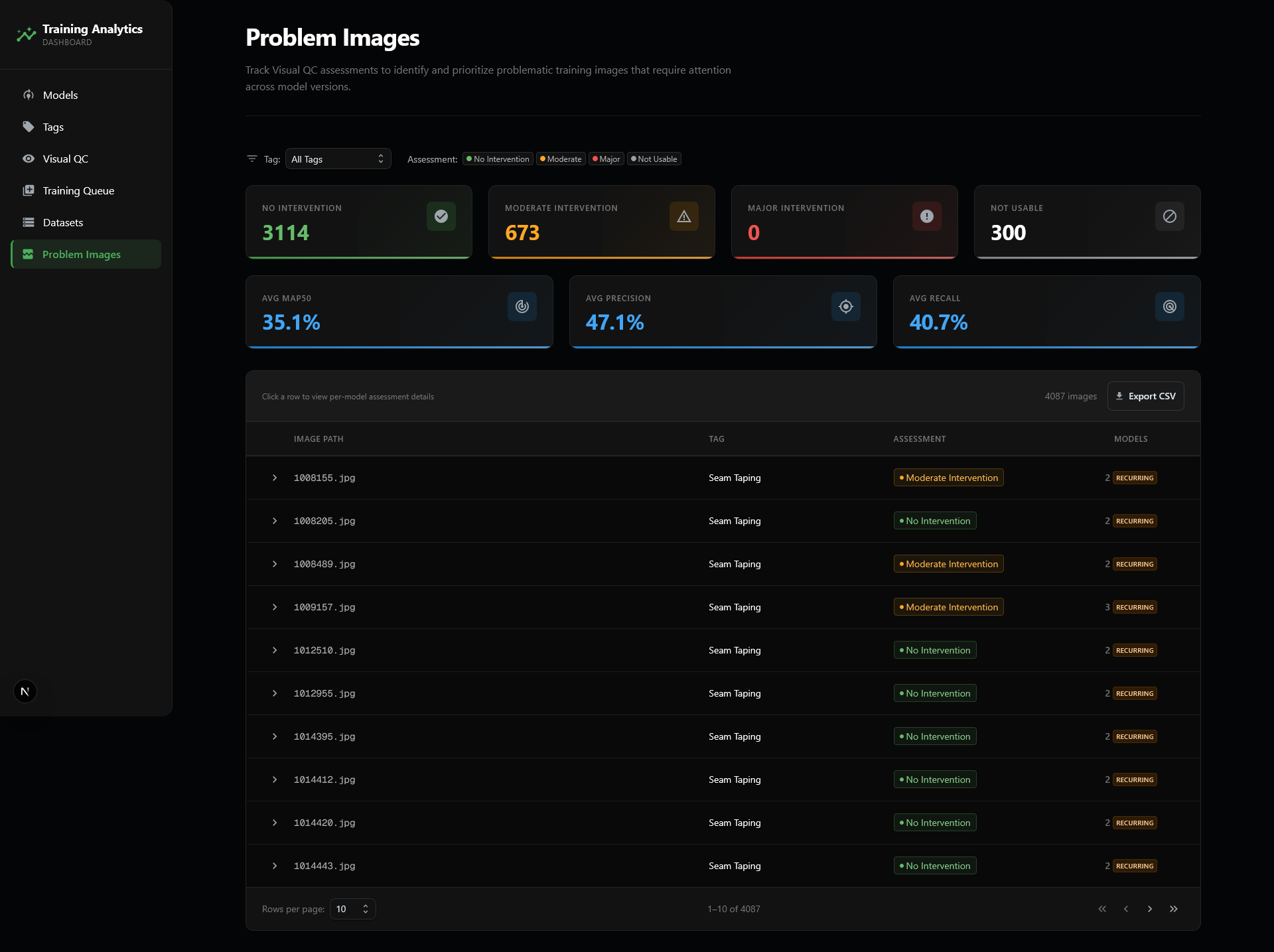
Task: Click the warning triangle on Moderate Intervention card
Action: pyautogui.click(x=684, y=216)
